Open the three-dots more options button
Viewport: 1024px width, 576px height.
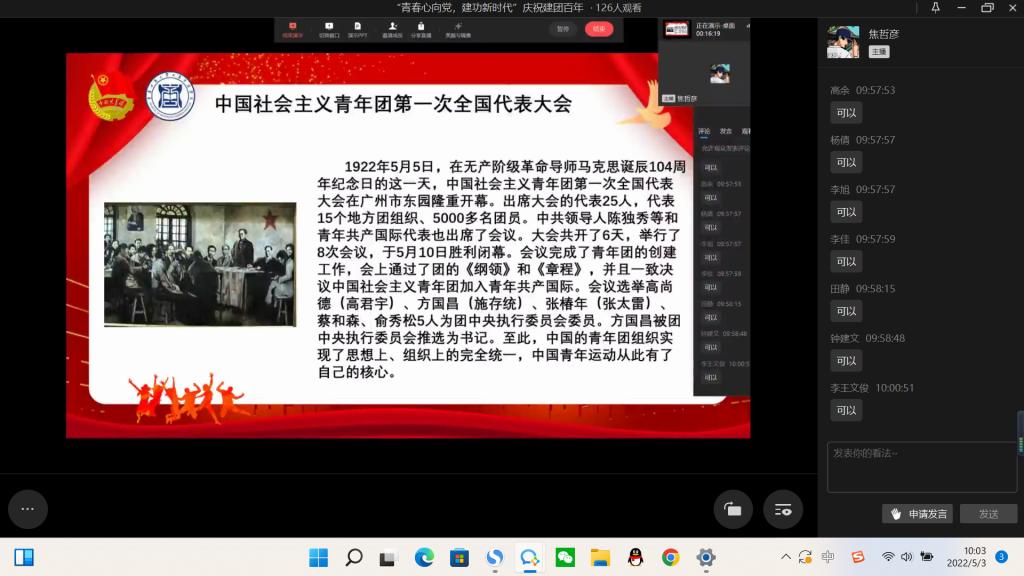[28, 509]
